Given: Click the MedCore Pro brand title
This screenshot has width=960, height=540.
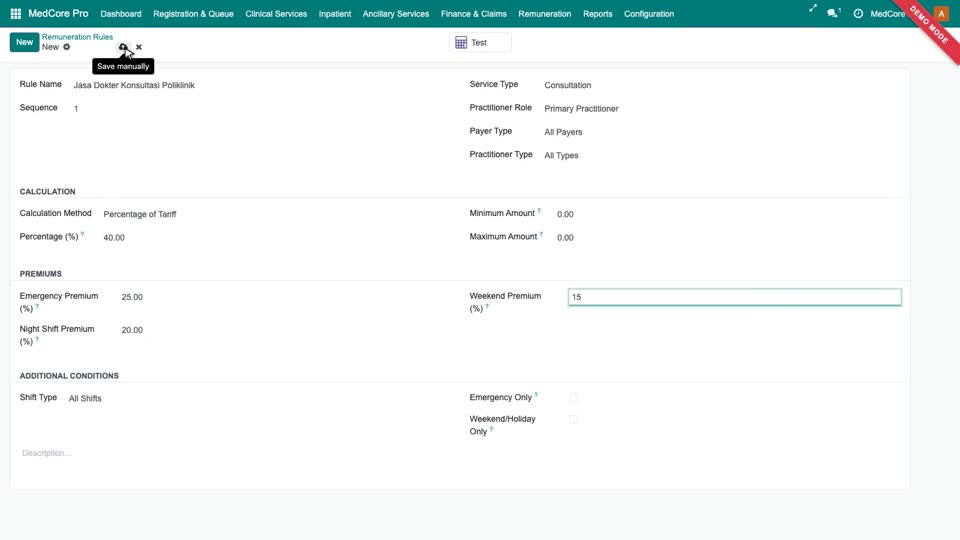Looking at the screenshot, I should pyautogui.click(x=58, y=13).
